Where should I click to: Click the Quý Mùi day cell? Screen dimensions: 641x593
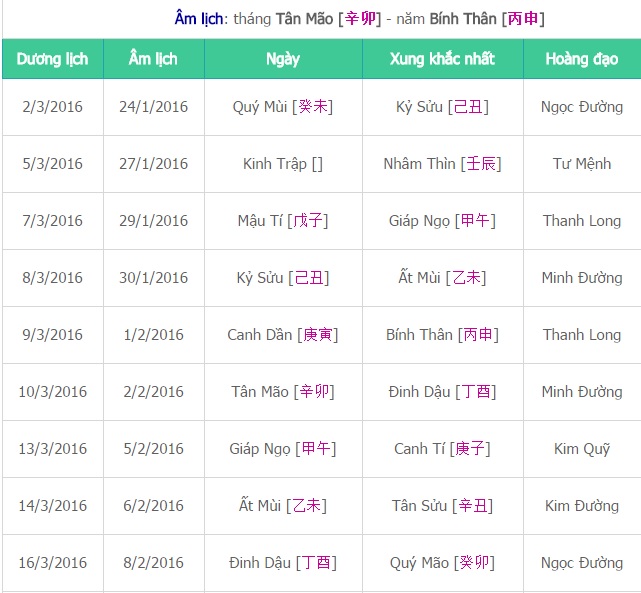[283, 107]
